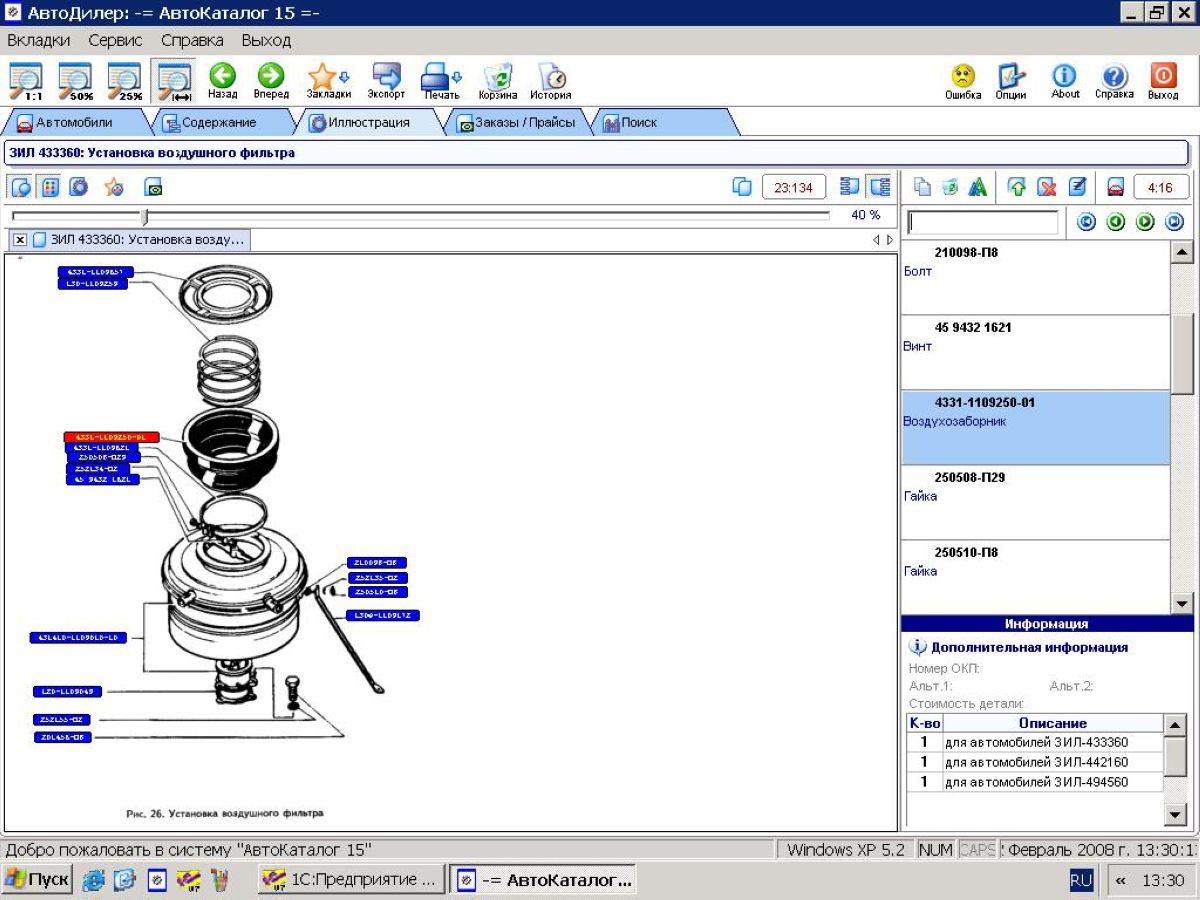Click the copy icon in the parts list toolbar
The width and height of the screenshot is (1200, 900).
point(923,187)
